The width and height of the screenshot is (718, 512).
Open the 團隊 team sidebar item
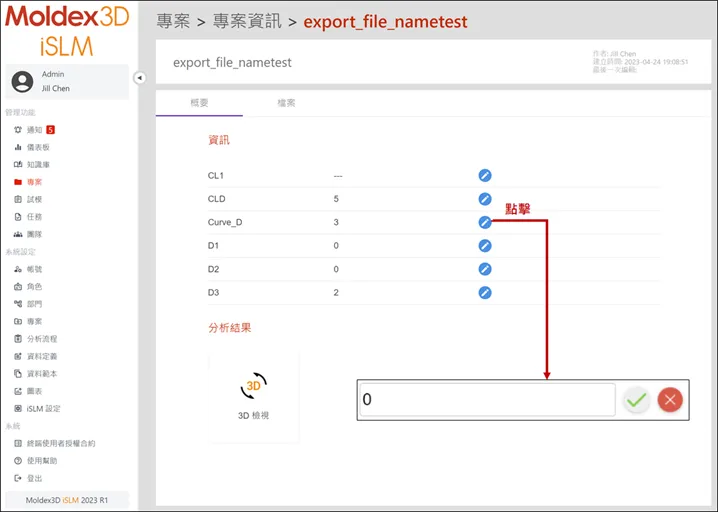(x=28, y=234)
